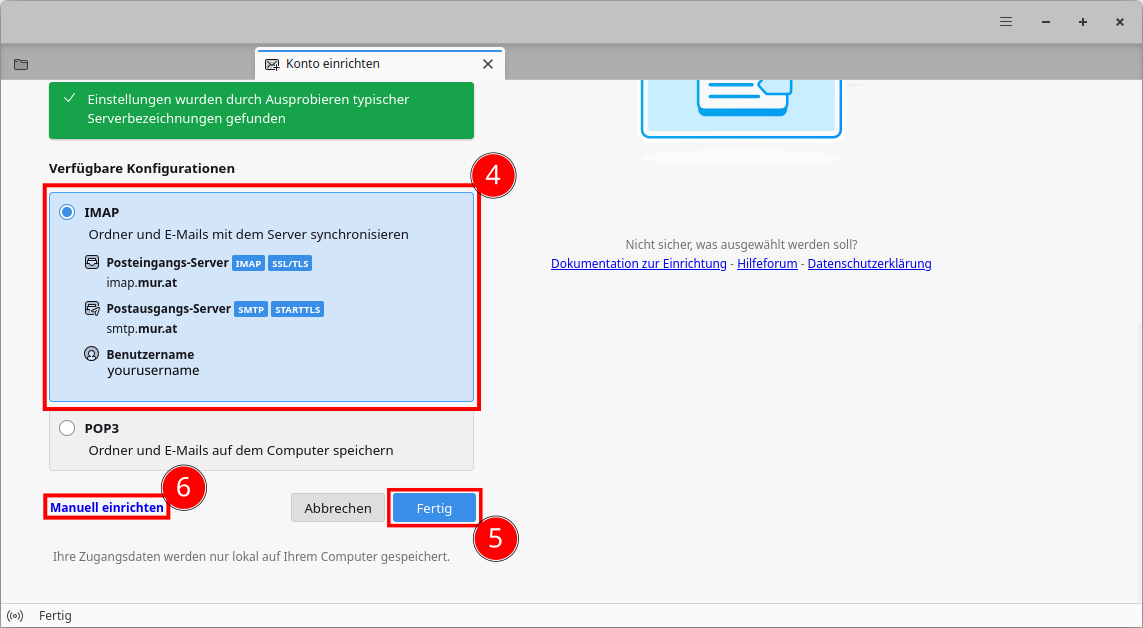
Task: Open the hamburger application menu
Action: click(x=1006, y=22)
